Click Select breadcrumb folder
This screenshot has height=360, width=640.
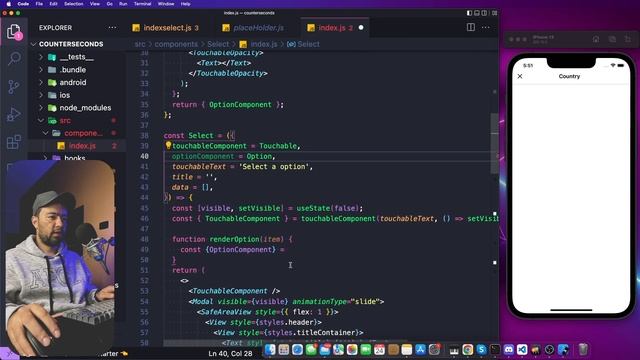218,44
